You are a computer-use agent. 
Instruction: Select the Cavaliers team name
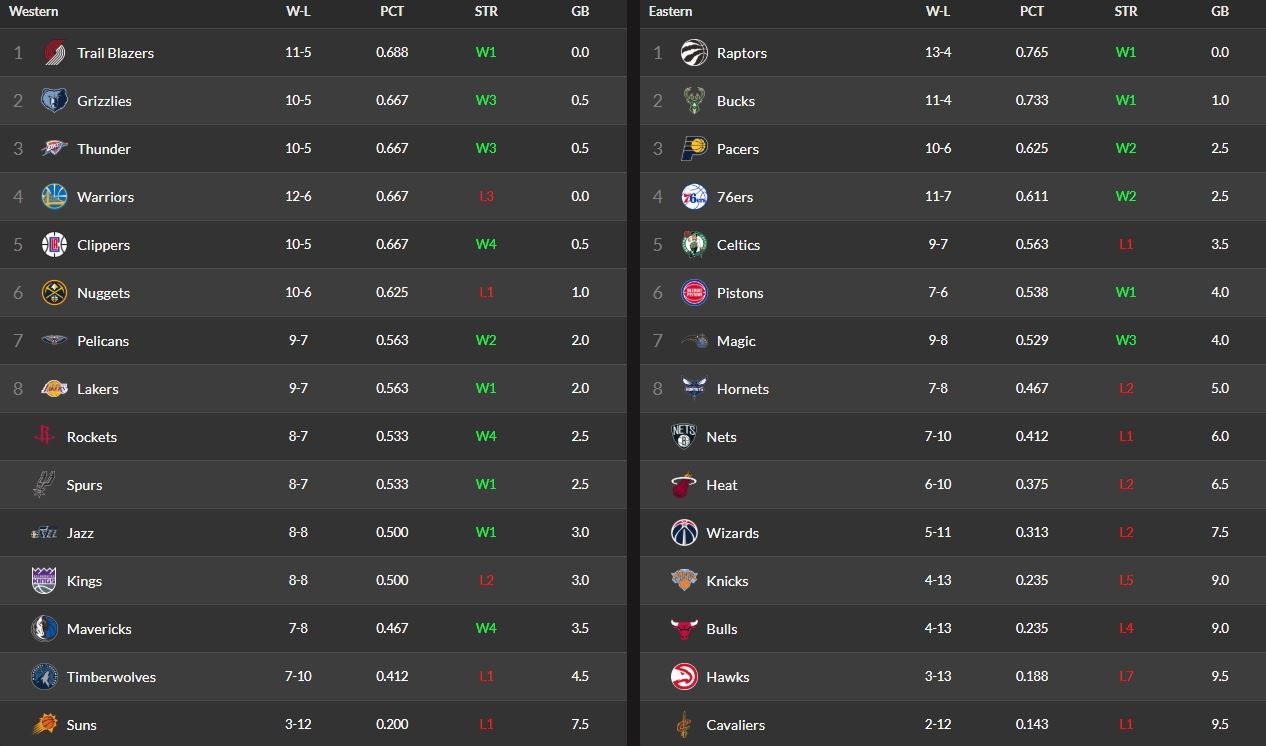point(735,725)
